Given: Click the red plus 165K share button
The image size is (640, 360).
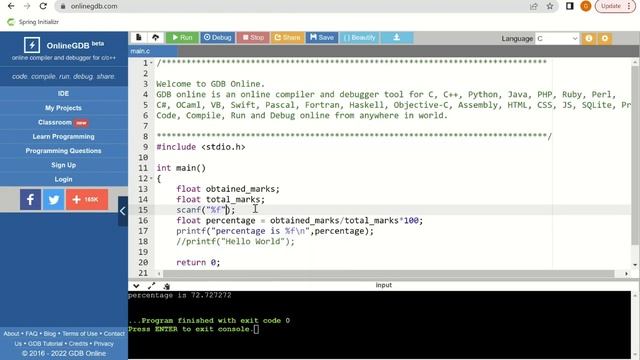Looking at the screenshot, I should point(87,200).
